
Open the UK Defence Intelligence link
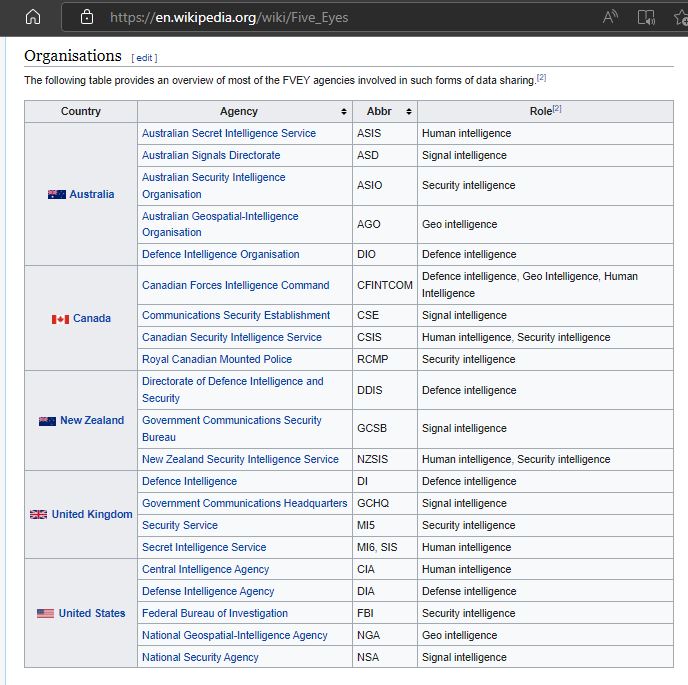[189, 481]
